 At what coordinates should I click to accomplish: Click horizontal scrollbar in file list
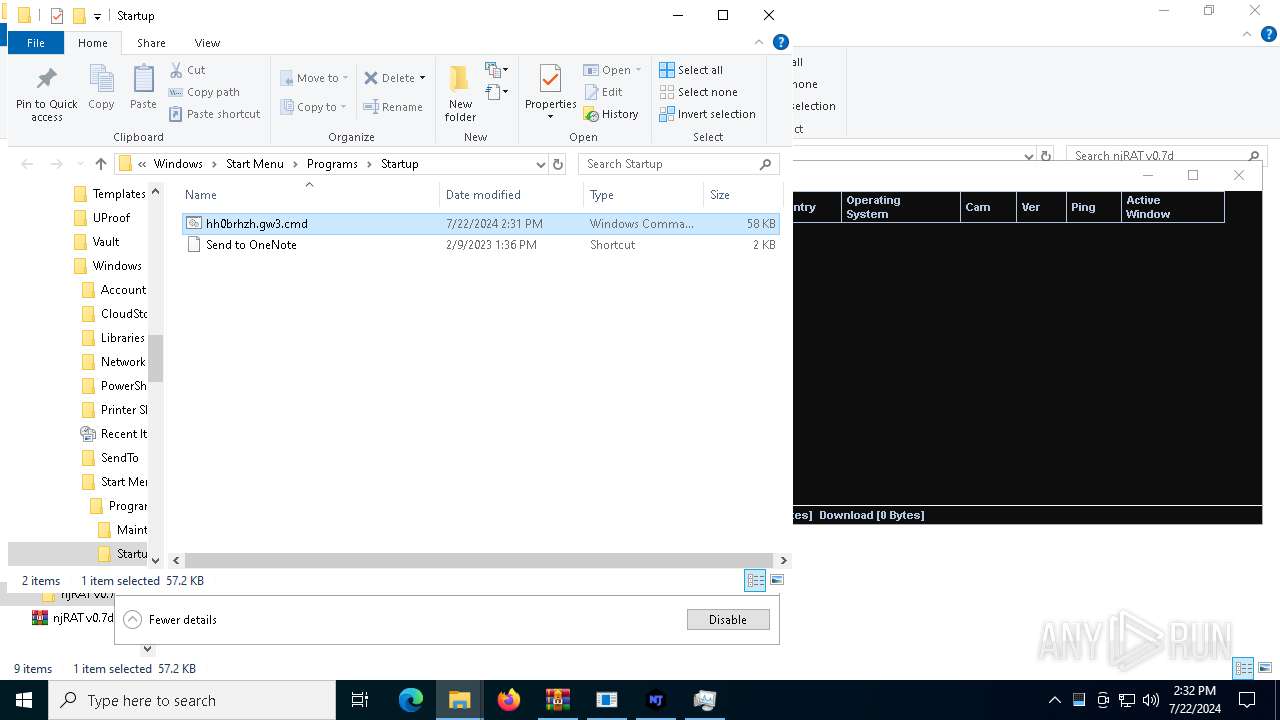[480, 561]
